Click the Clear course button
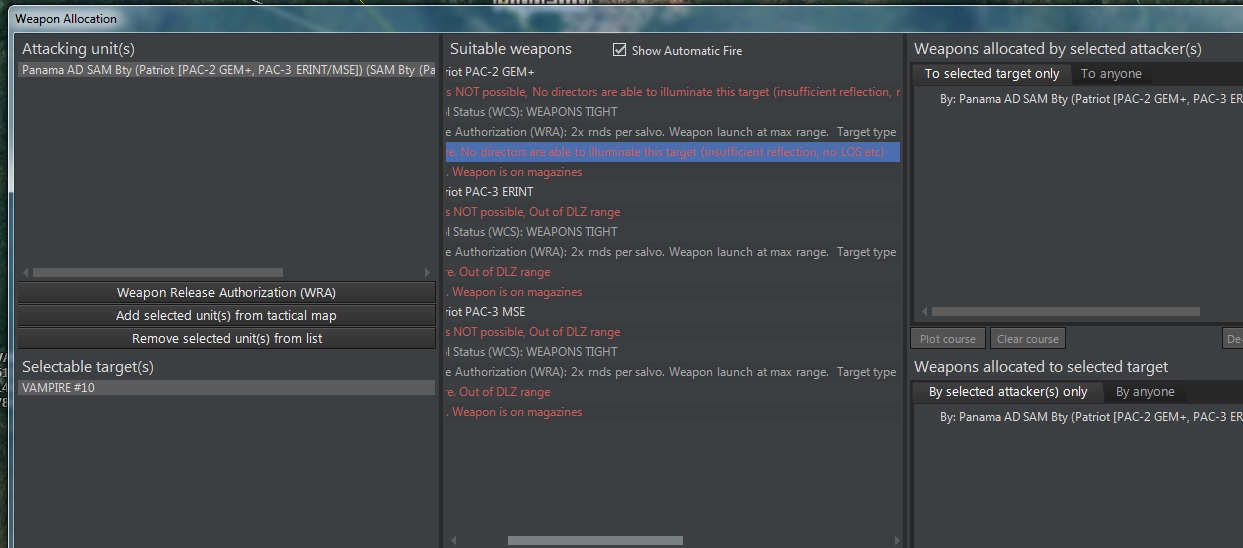The image size is (1243, 548). tap(1027, 339)
